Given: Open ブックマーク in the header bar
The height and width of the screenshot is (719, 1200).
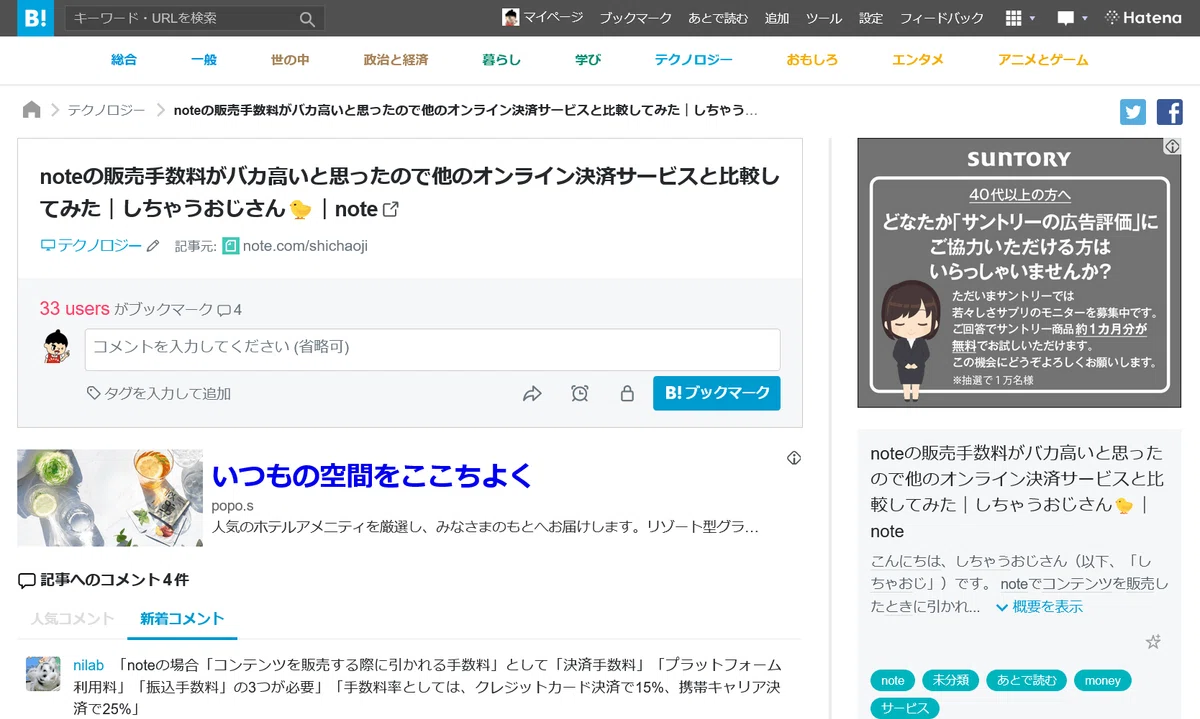Looking at the screenshot, I should 637,18.
